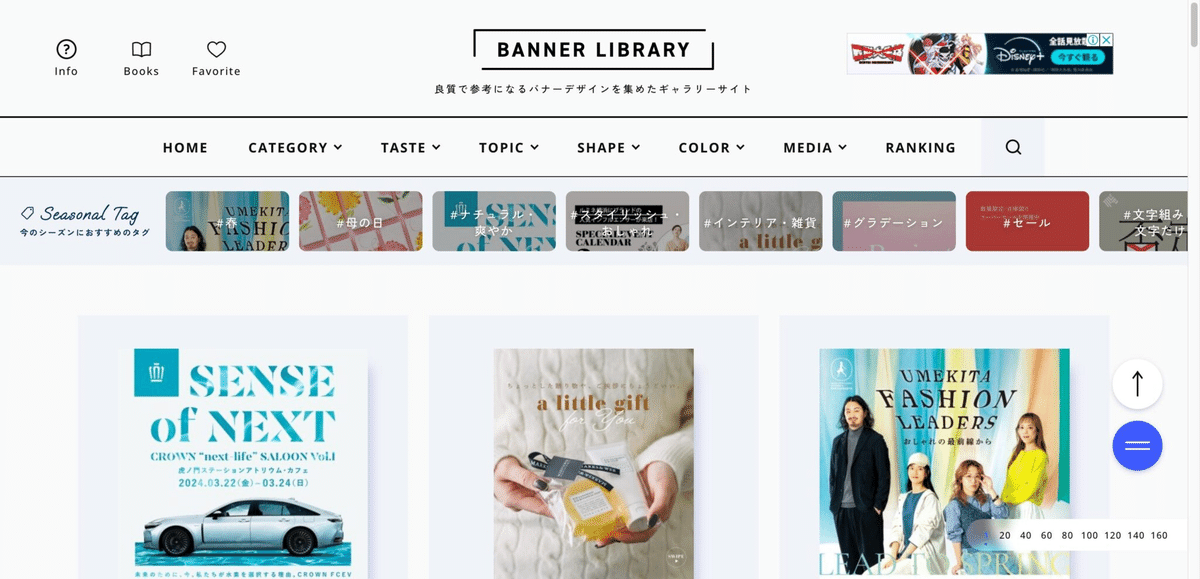Expand the TASTE dropdown
Viewport: 1200px width, 579px height.
click(410, 147)
